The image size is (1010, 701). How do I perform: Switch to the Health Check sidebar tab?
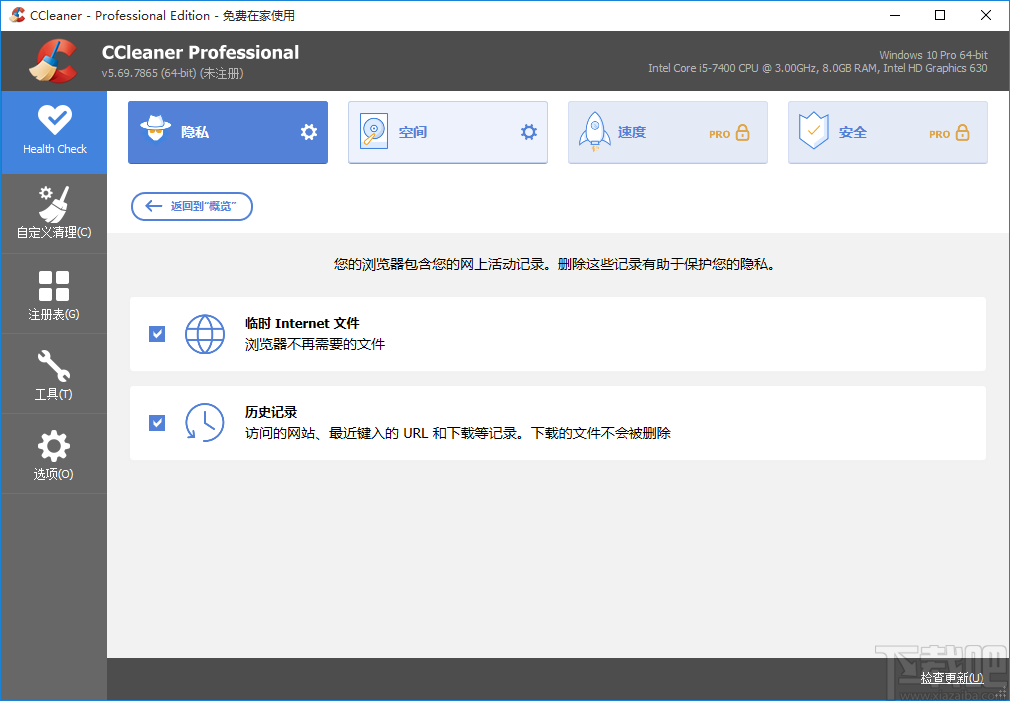coord(54,132)
